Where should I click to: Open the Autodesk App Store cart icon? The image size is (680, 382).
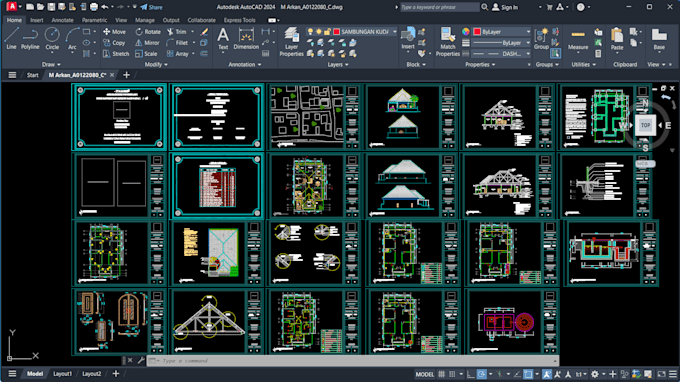549,7
